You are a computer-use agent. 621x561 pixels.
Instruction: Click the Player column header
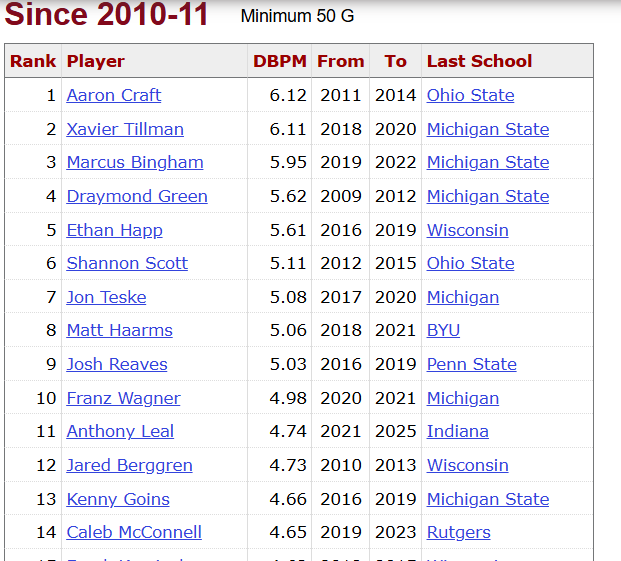96,61
